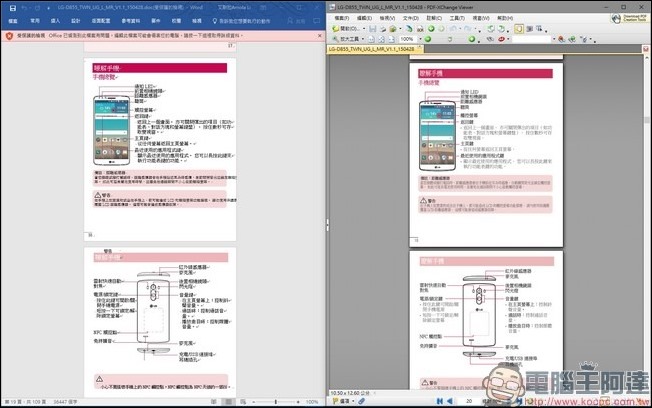Click the Word zoom slider handle

[276, 402]
